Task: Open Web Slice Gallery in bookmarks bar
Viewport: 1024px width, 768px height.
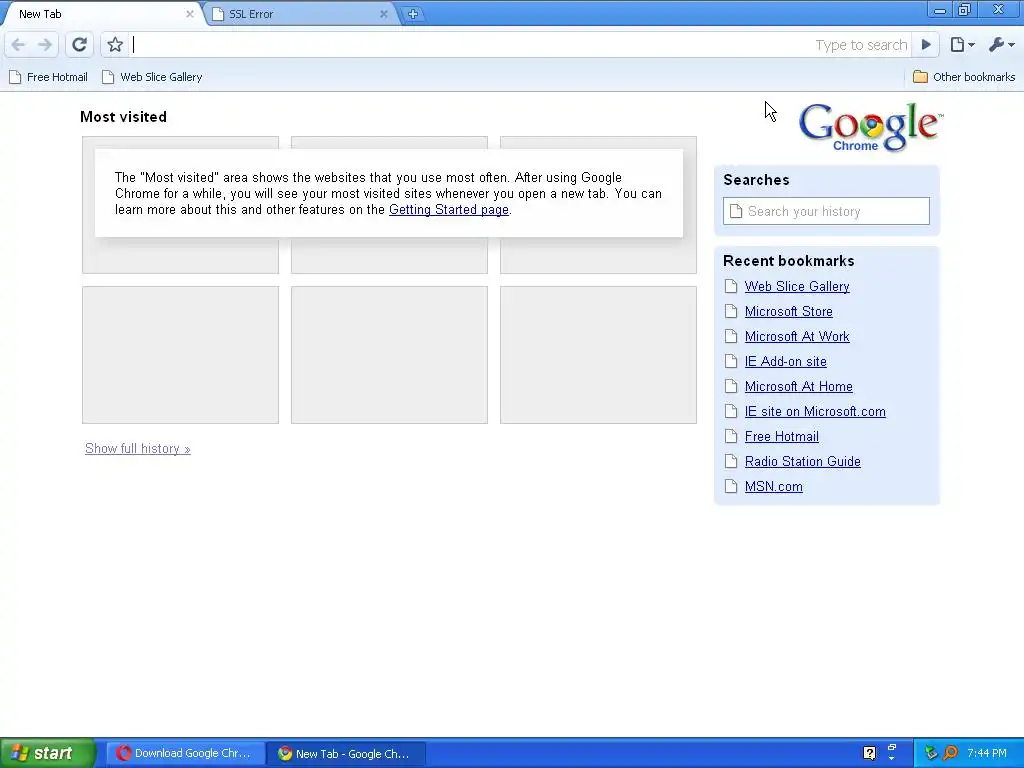Action: [152, 77]
